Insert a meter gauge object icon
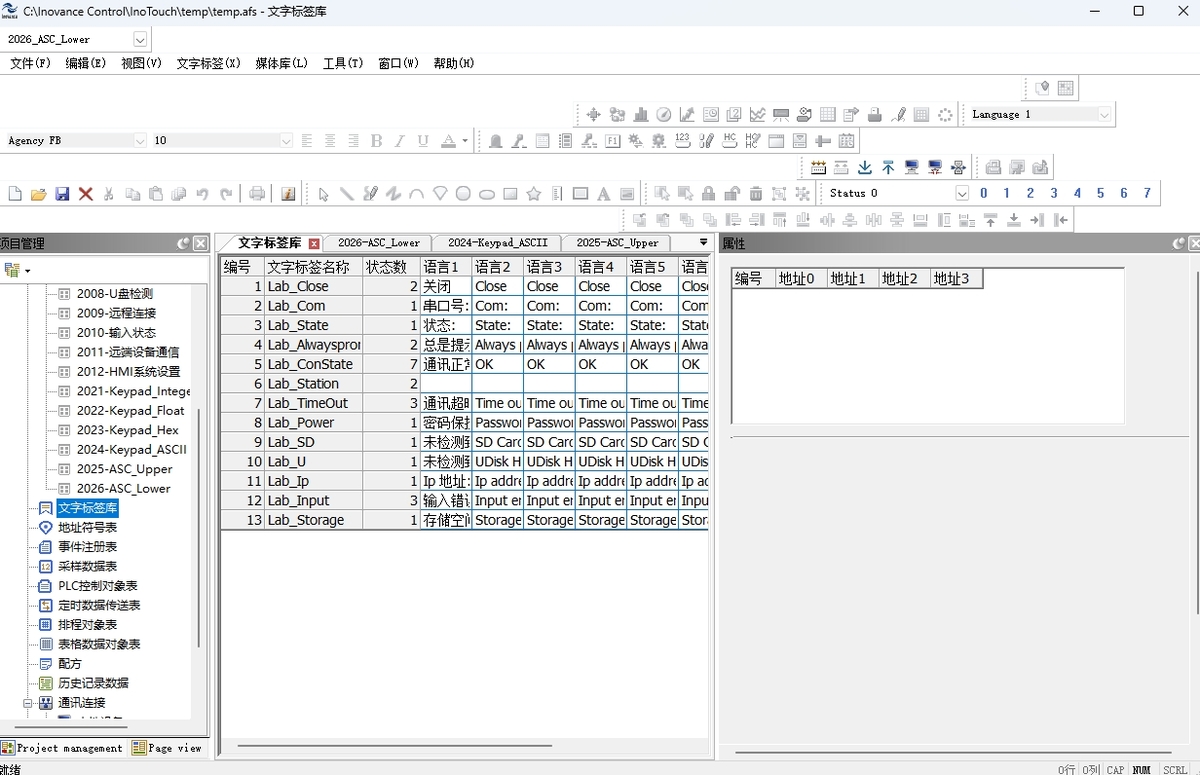This screenshot has height=775, width=1200. (x=663, y=115)
